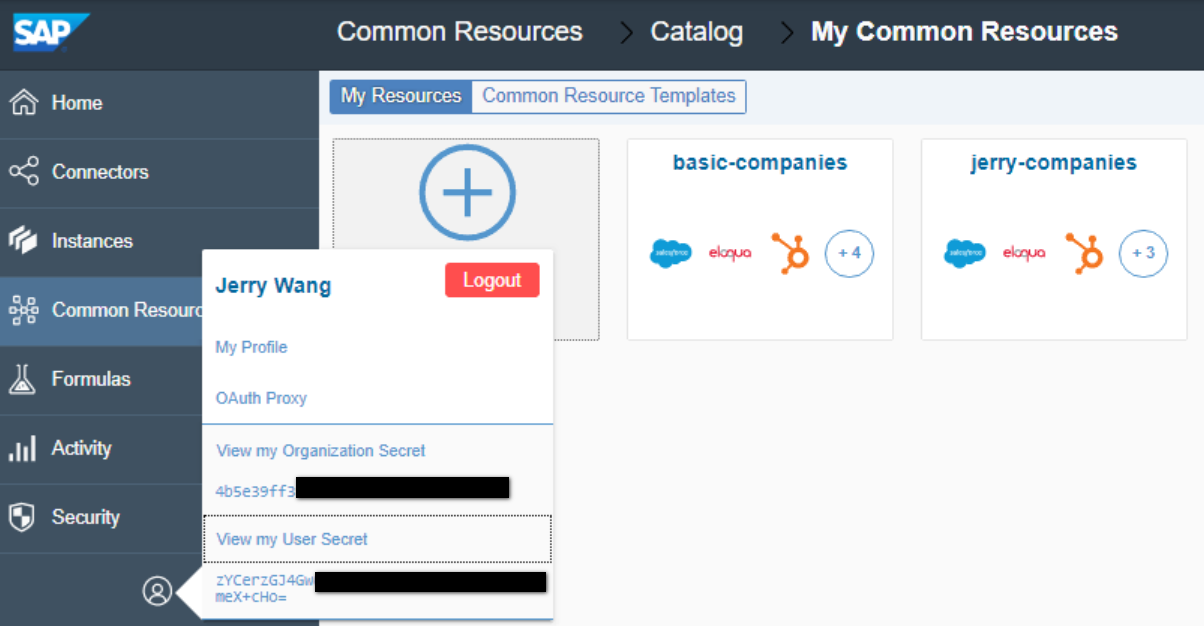Click the plus icon to add resource
Viewport: 1204px width, 626px height.
[x=467, y=192]
